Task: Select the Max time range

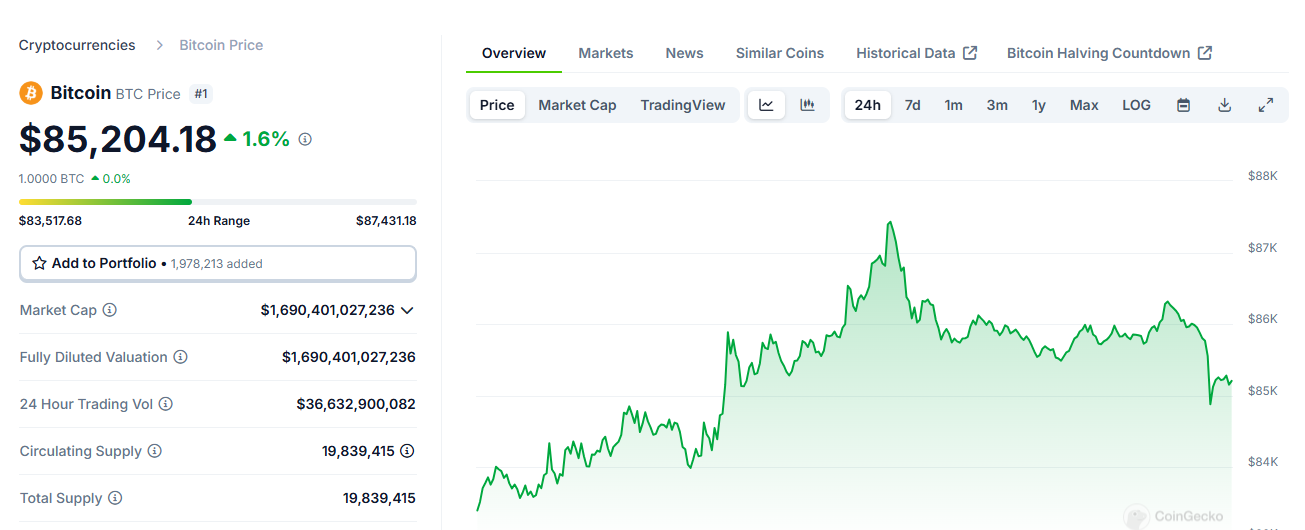Action: pos(1084,105)
